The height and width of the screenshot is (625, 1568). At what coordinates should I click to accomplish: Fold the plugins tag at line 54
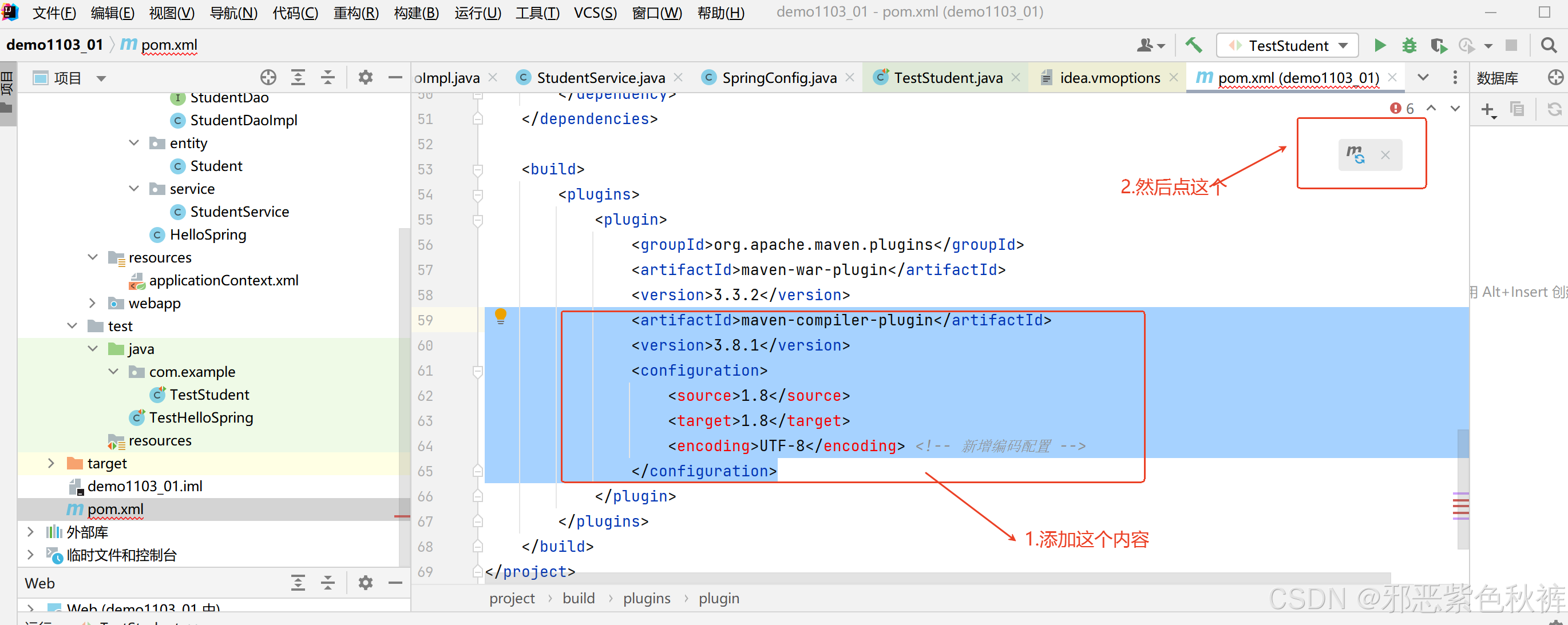pos(478,194)
